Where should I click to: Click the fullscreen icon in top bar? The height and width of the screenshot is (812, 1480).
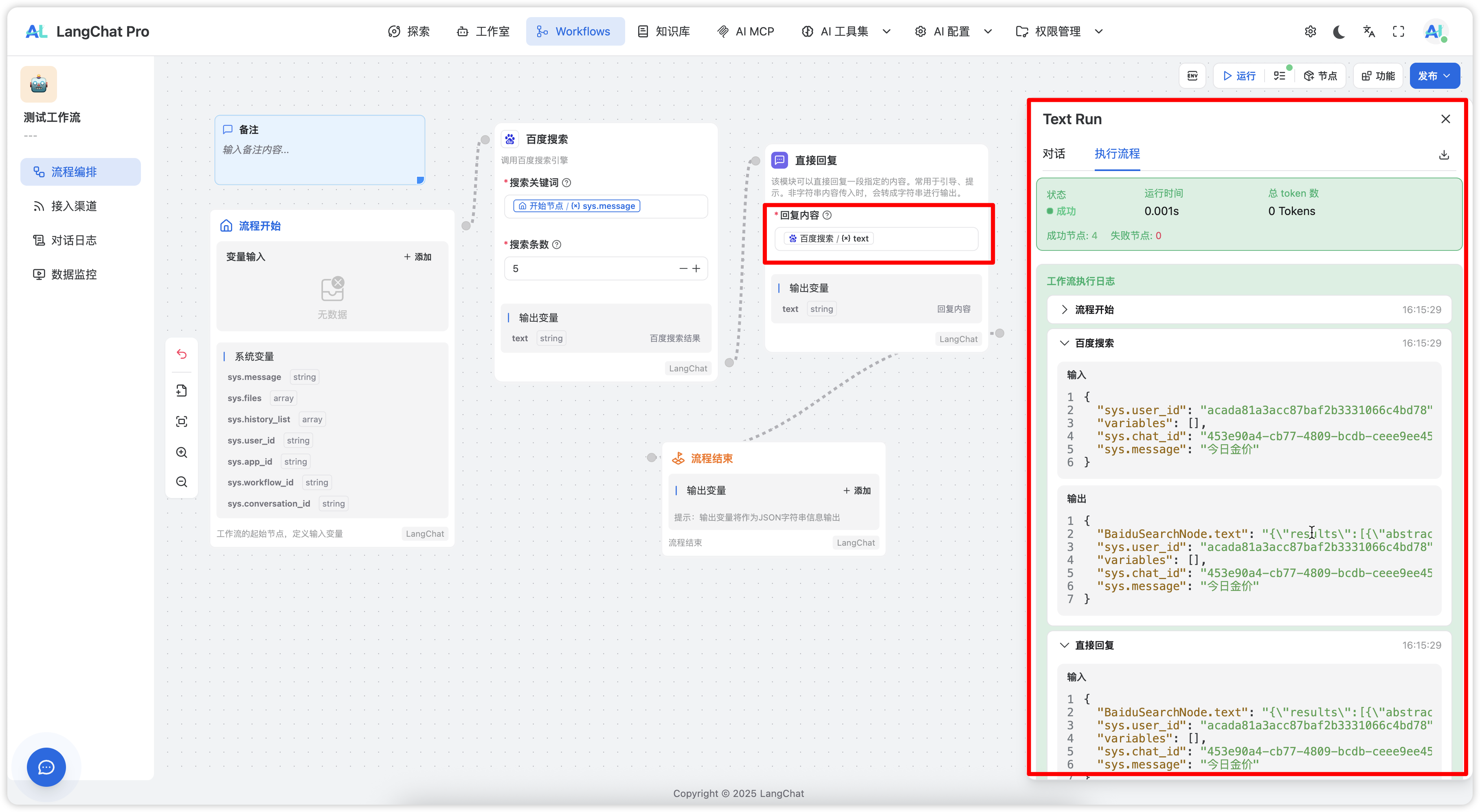click(x=1398, y=32)
